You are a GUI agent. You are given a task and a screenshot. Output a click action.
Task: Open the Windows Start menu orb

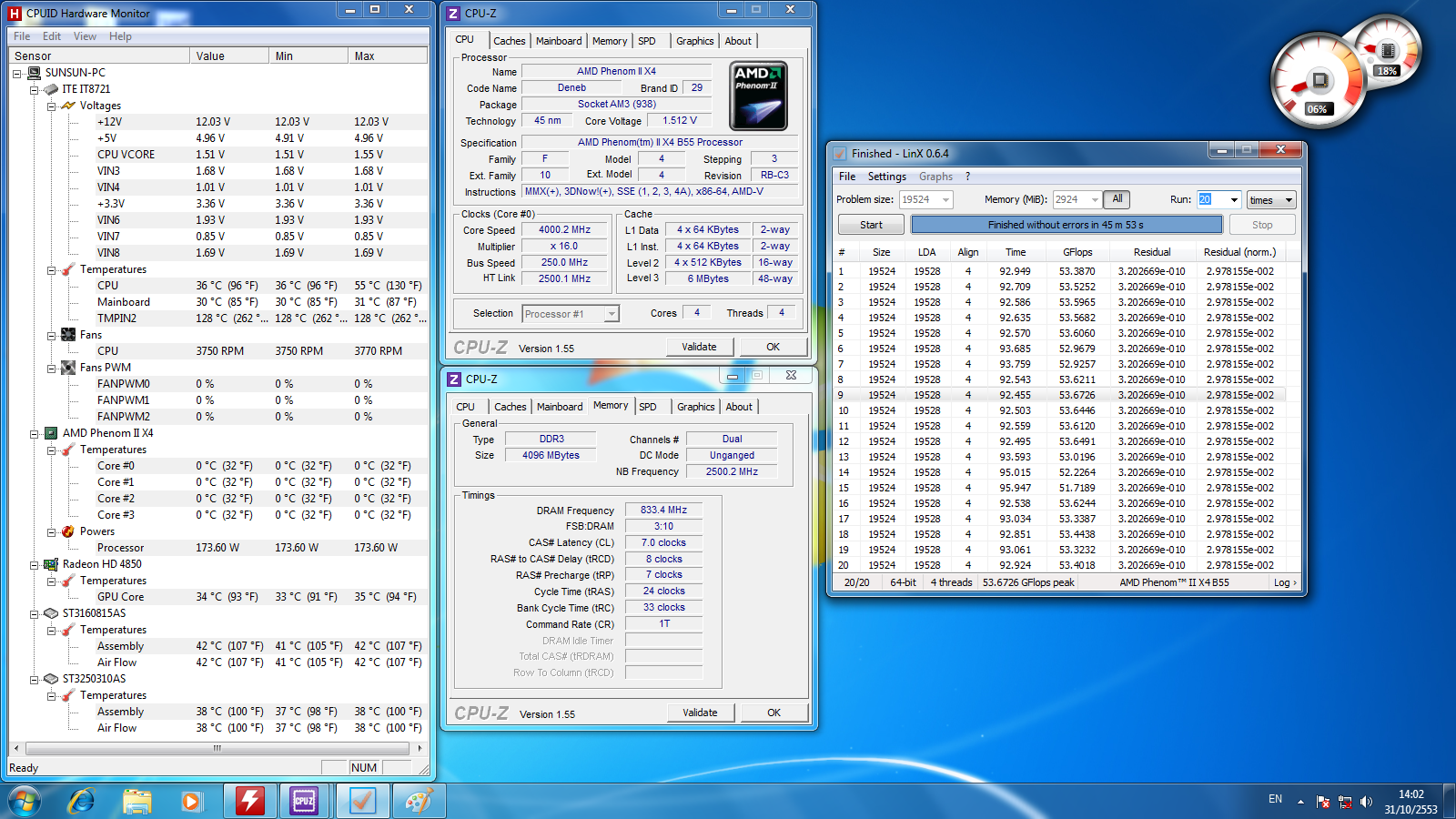25,801
